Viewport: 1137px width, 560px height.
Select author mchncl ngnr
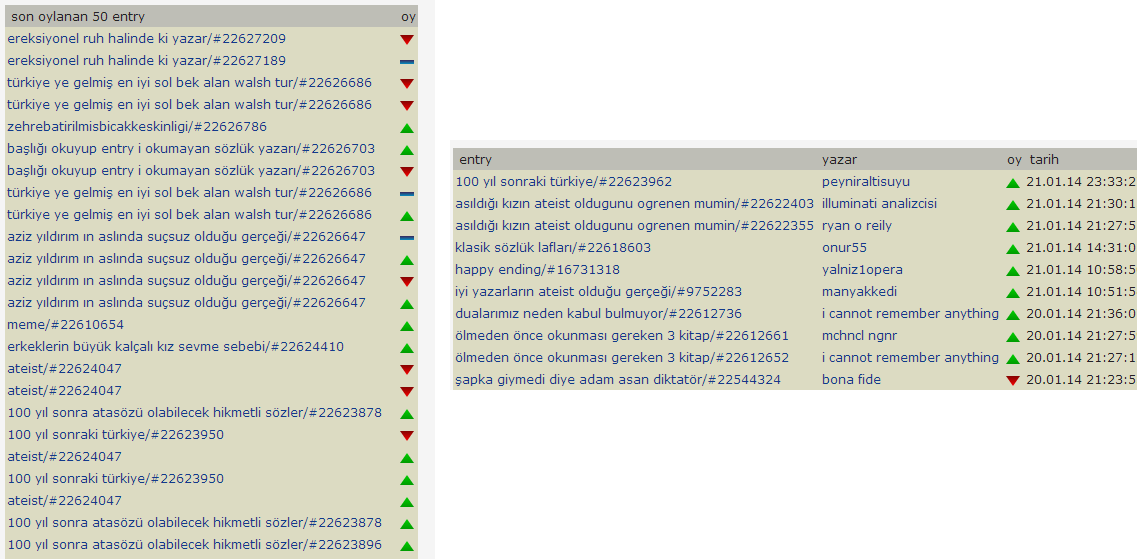859,336
